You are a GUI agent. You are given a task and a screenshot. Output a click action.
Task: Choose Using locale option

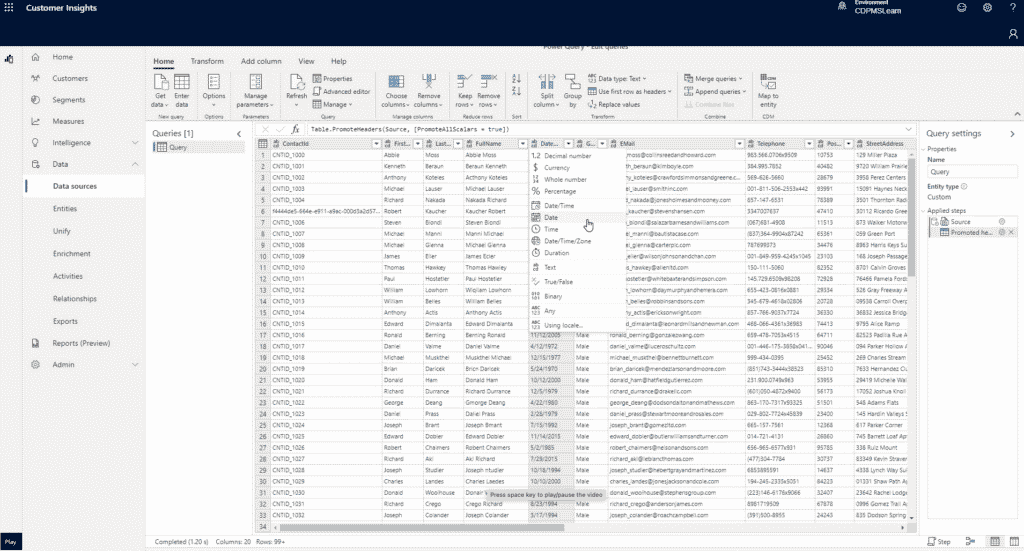[x=575, y=325]
